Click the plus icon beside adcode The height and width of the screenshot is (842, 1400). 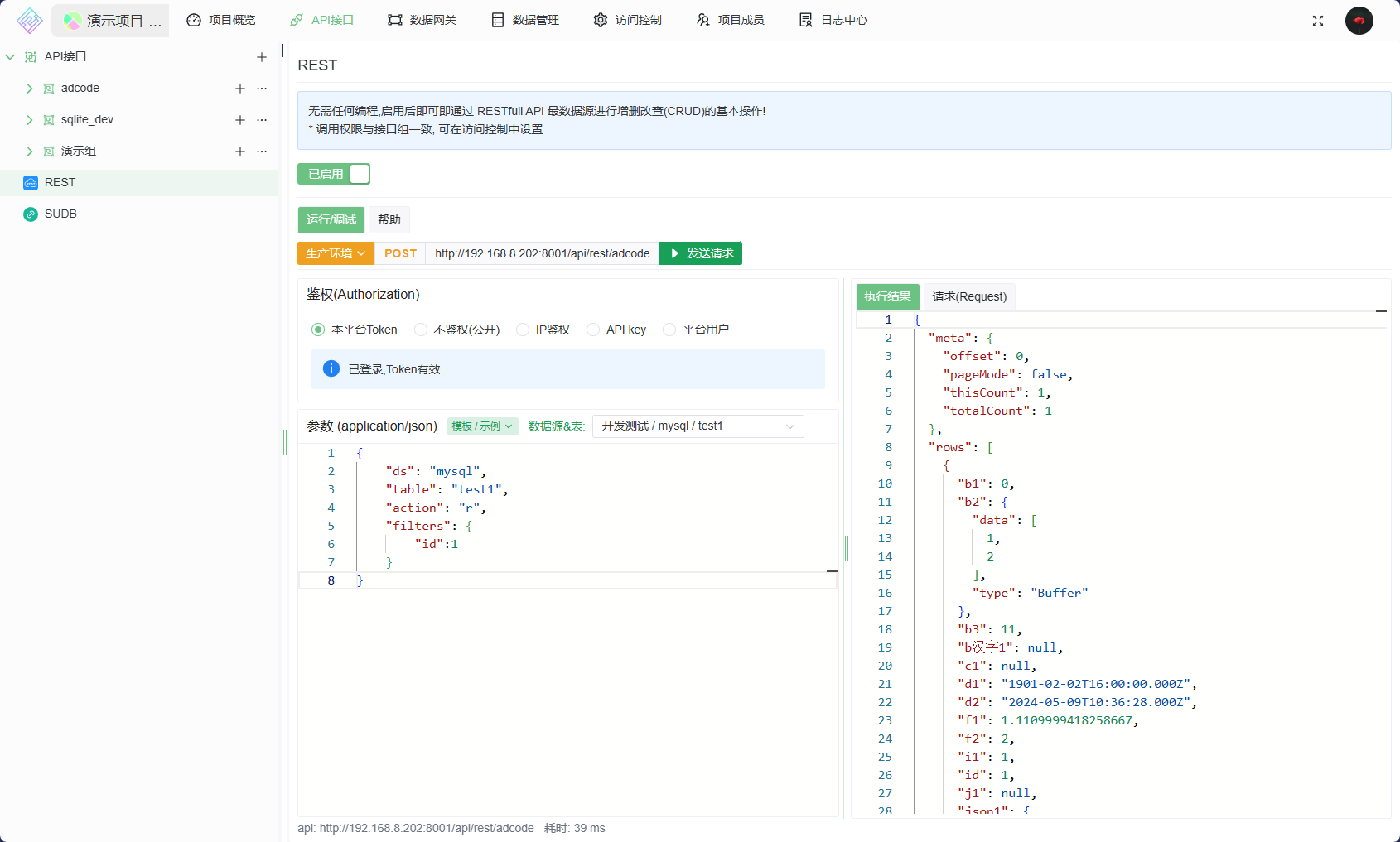pos(240,89)
